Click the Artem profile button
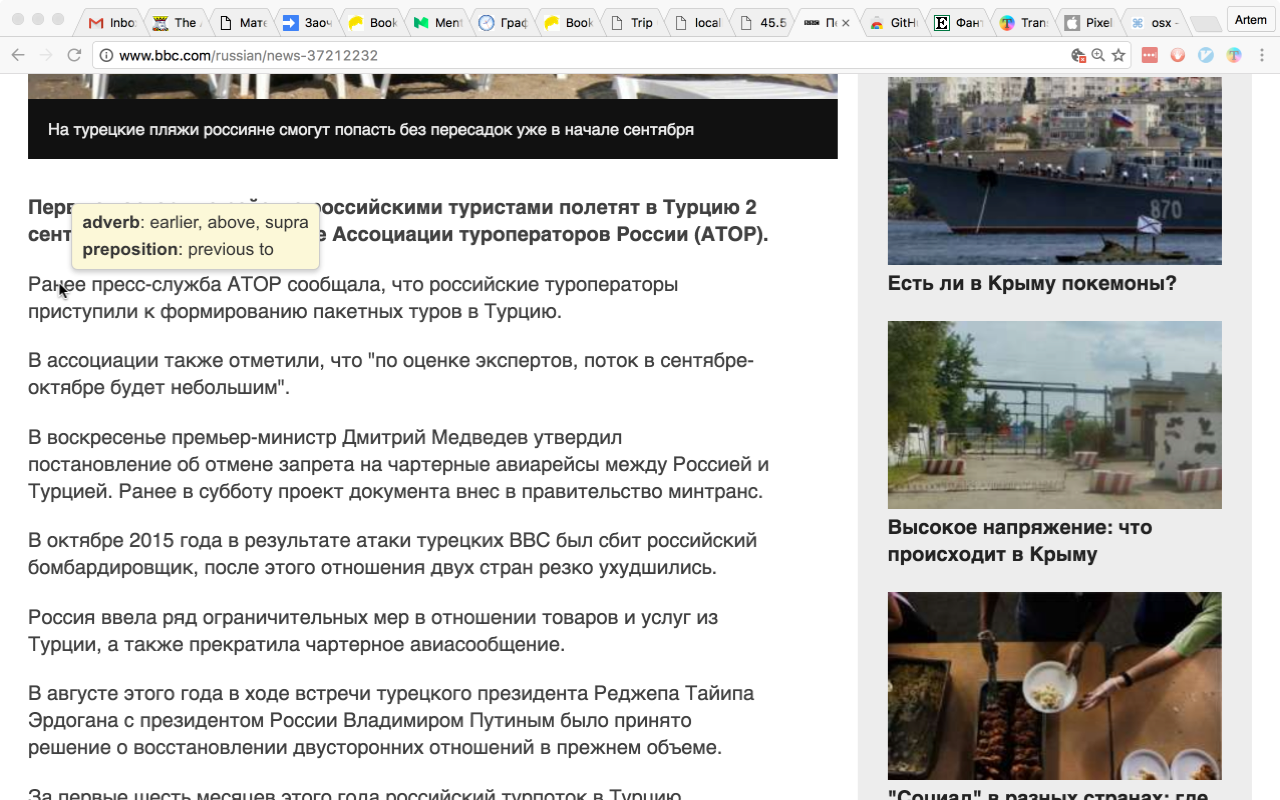 coord(1250,20)
